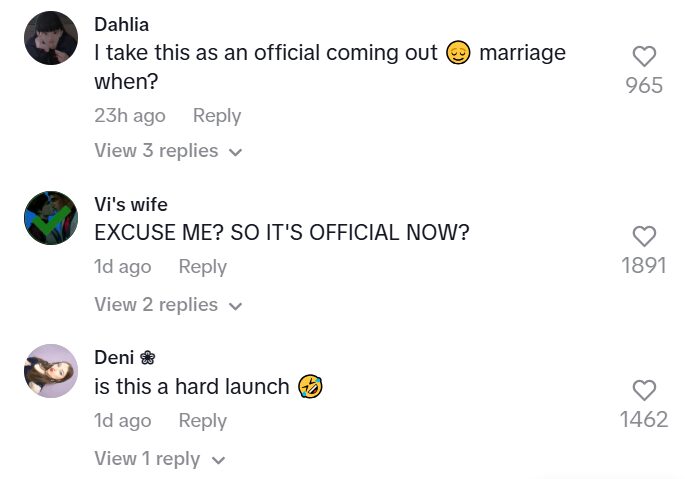Open the Dahlia username link
Screen dimensions: 697x479
click(121, 24)
